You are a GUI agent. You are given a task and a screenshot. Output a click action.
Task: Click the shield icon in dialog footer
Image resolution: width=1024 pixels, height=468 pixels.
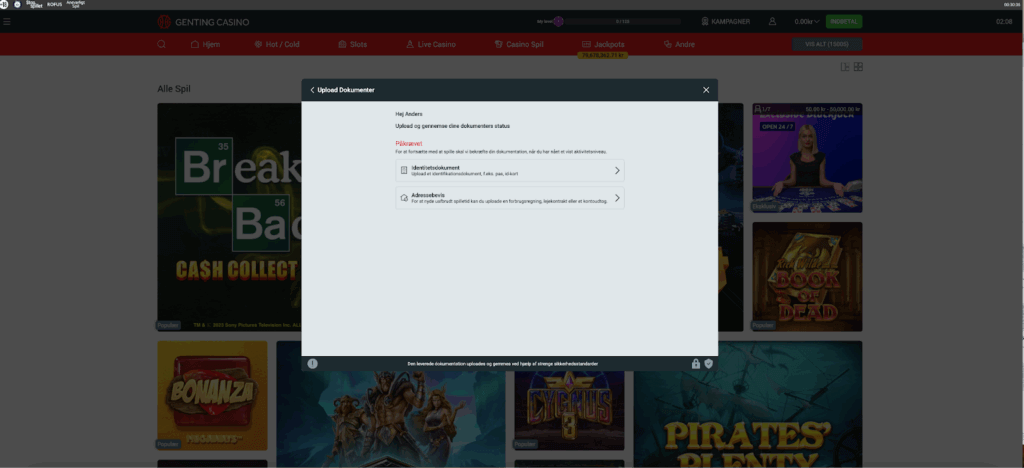click(709, 364)
